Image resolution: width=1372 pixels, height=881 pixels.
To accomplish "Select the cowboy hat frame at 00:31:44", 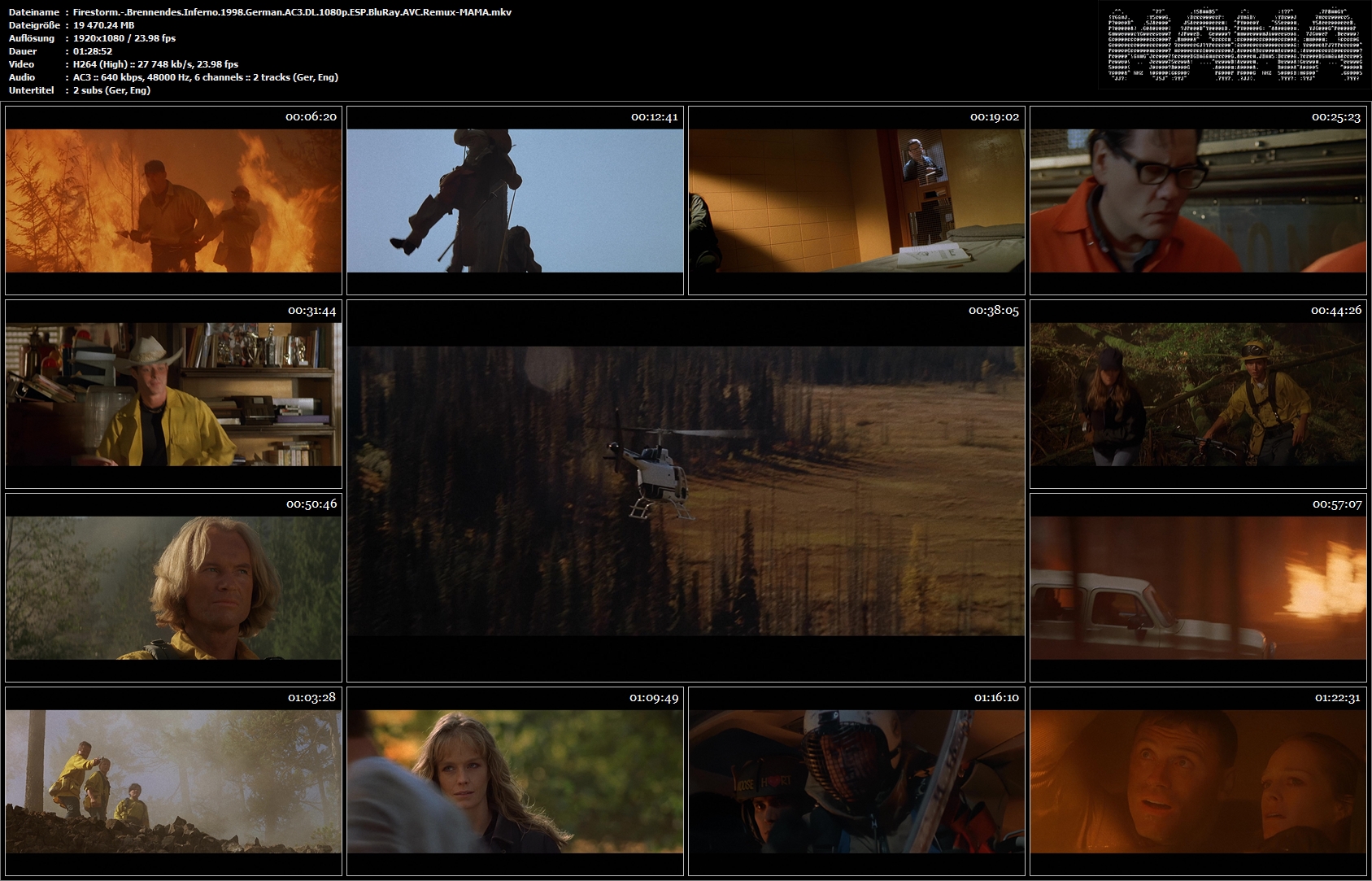I will coord(173,394).
